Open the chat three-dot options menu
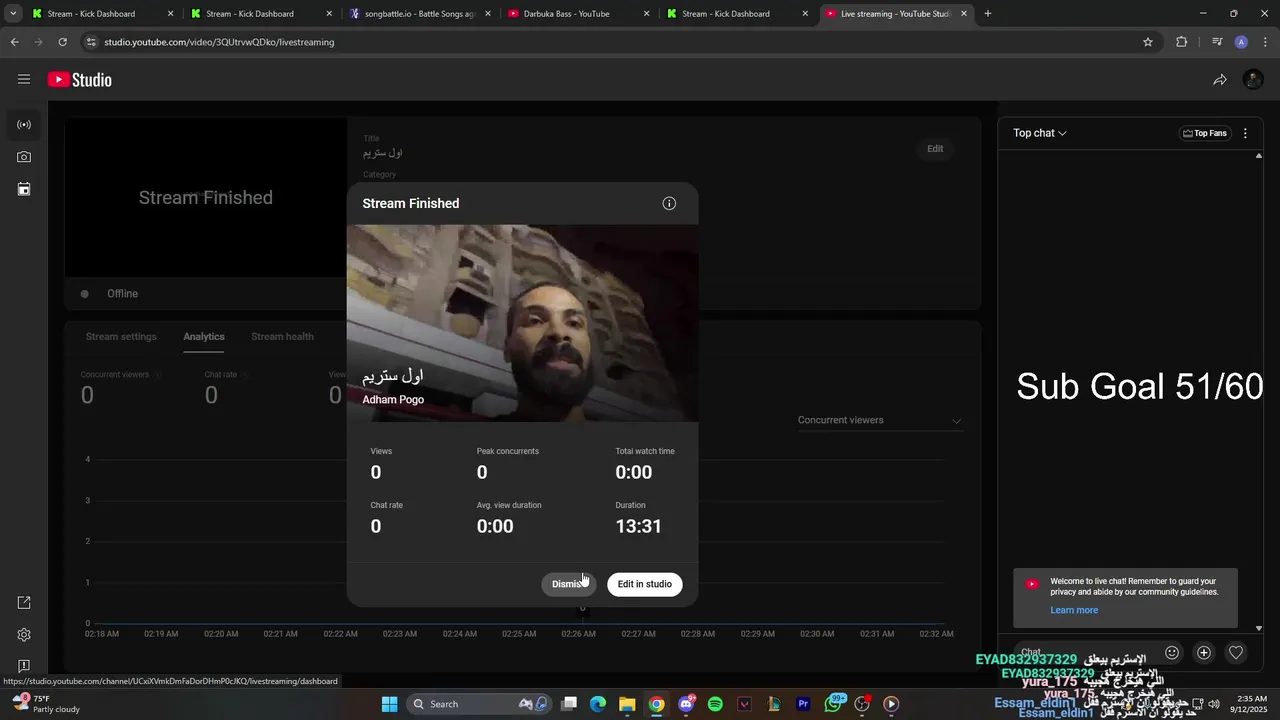The image size is (1280, 720). point(1245,133)
